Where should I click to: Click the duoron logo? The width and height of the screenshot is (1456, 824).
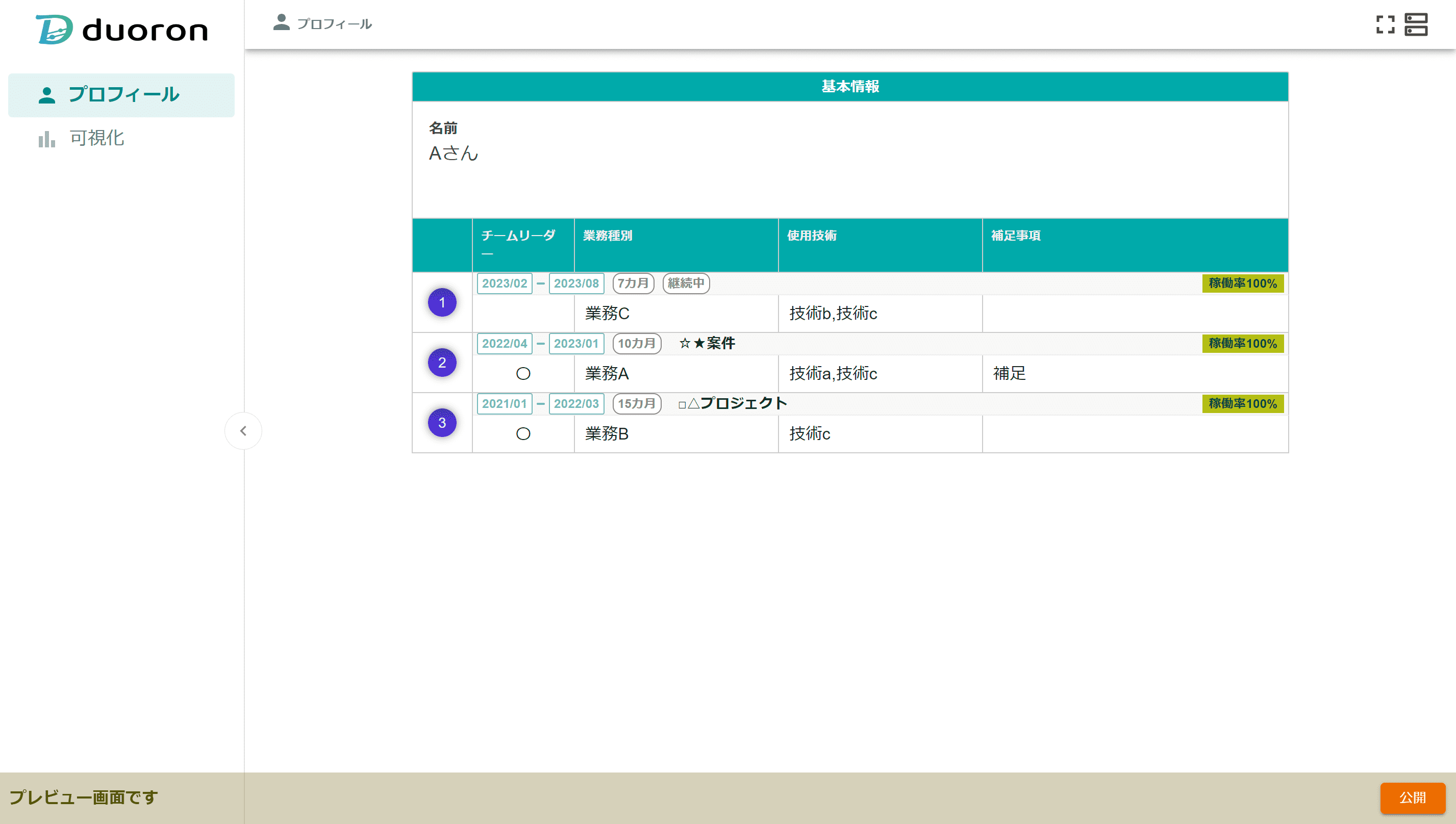click(122, 30)
